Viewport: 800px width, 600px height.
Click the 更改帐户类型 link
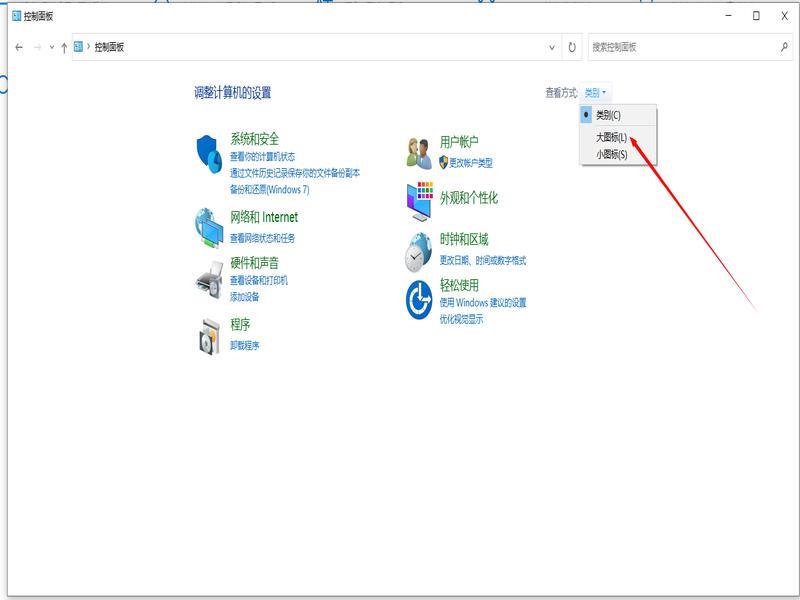pos(470,163)
